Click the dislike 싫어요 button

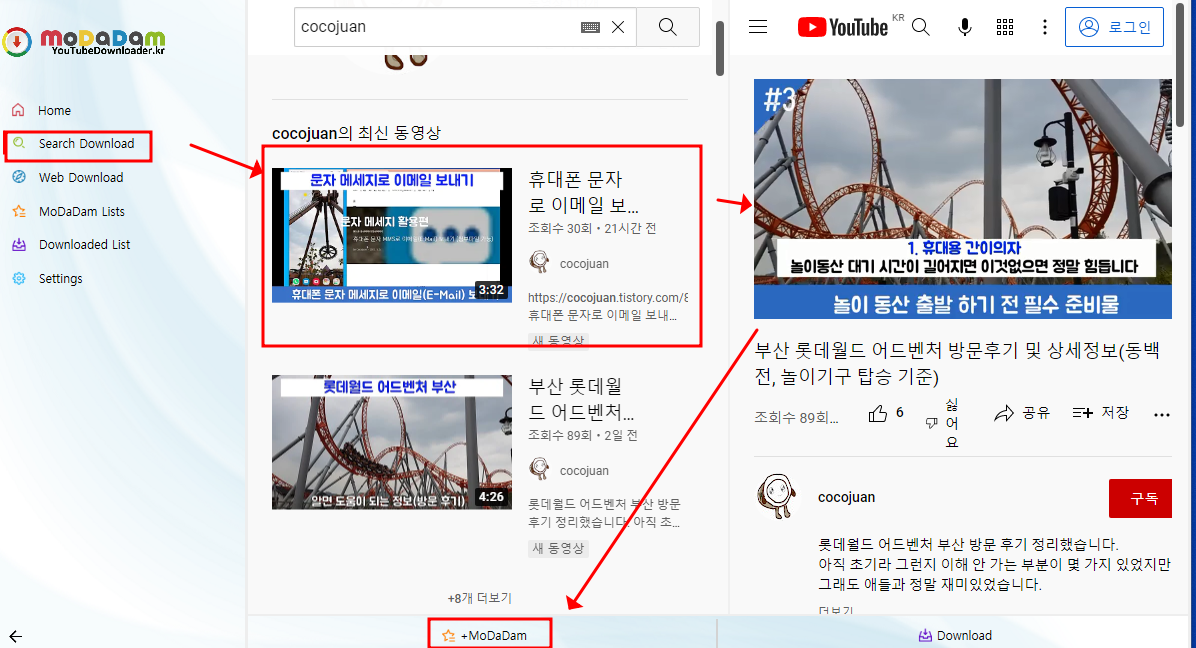click(x=942, y=423)
